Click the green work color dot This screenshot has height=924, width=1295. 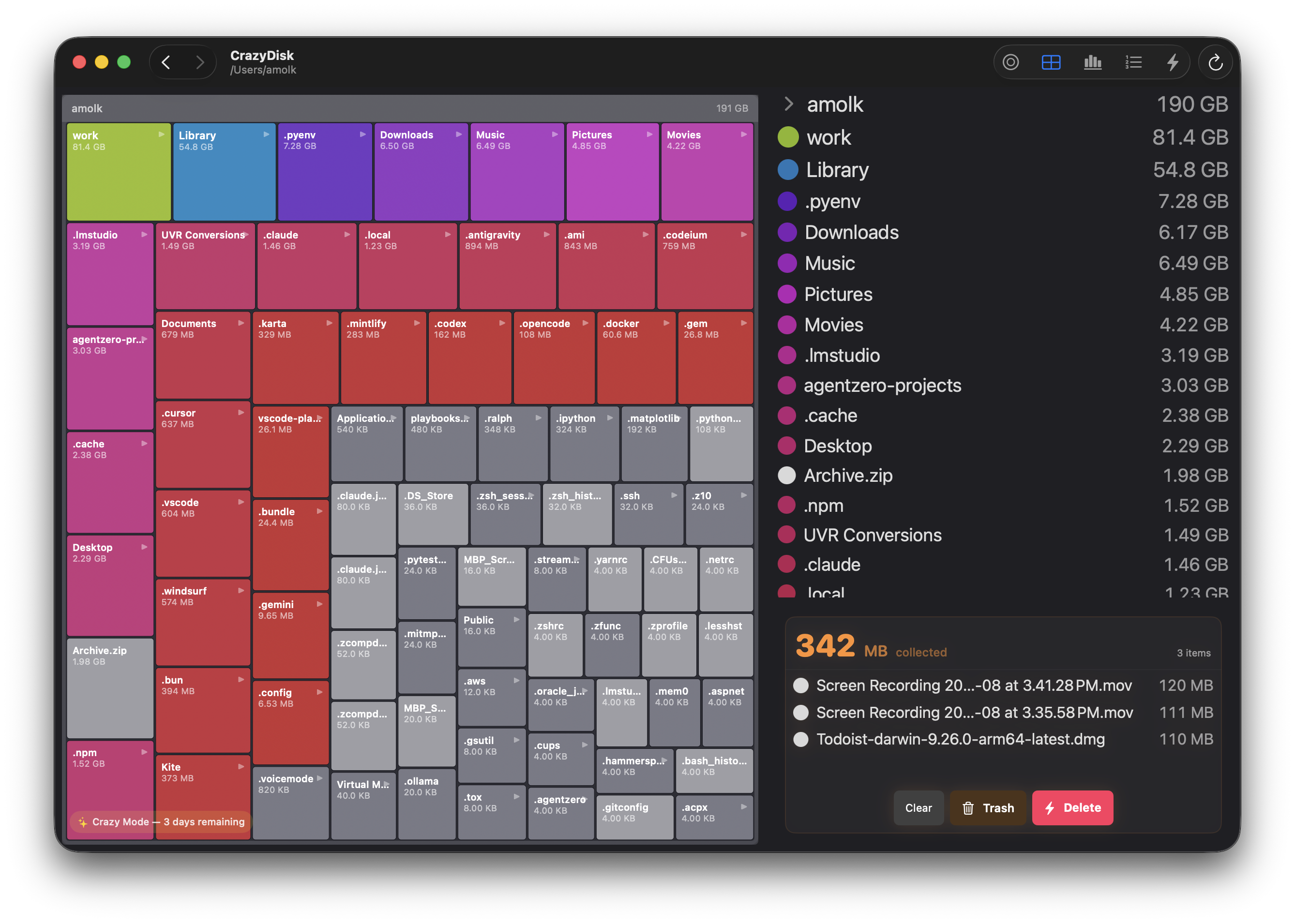point(788,137)
